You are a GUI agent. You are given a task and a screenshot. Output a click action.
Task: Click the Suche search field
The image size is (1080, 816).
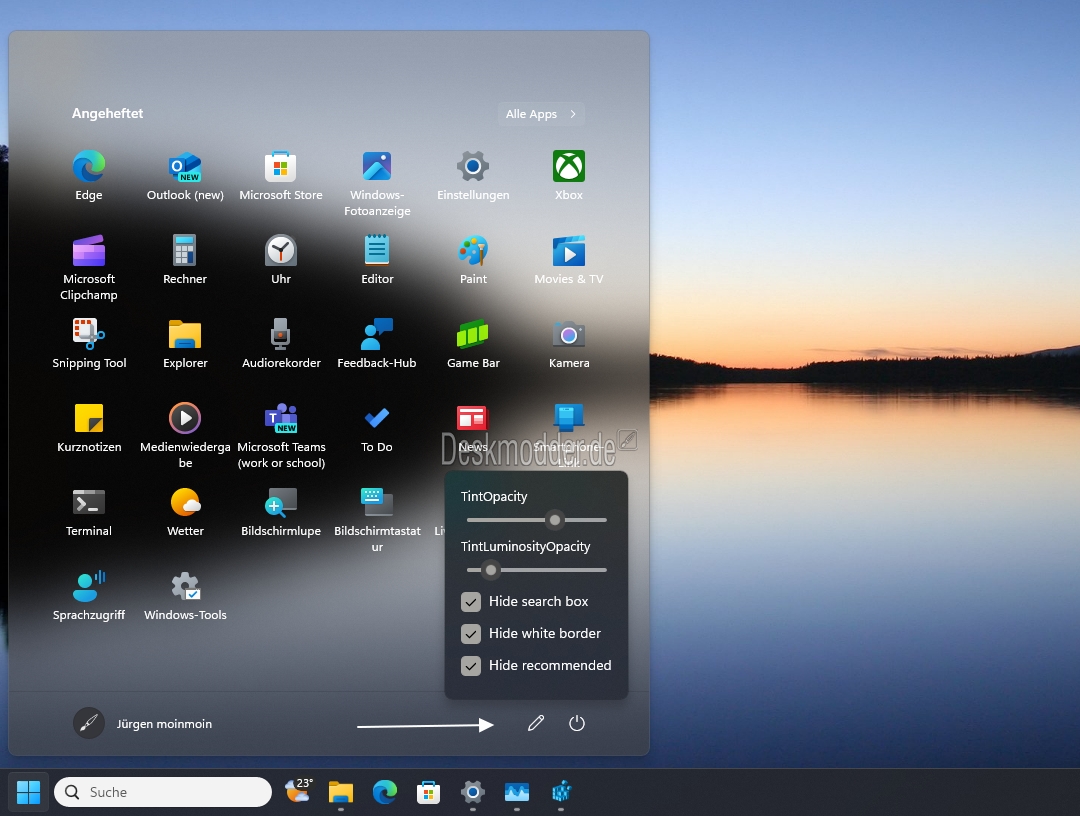(x=163, y=792)
